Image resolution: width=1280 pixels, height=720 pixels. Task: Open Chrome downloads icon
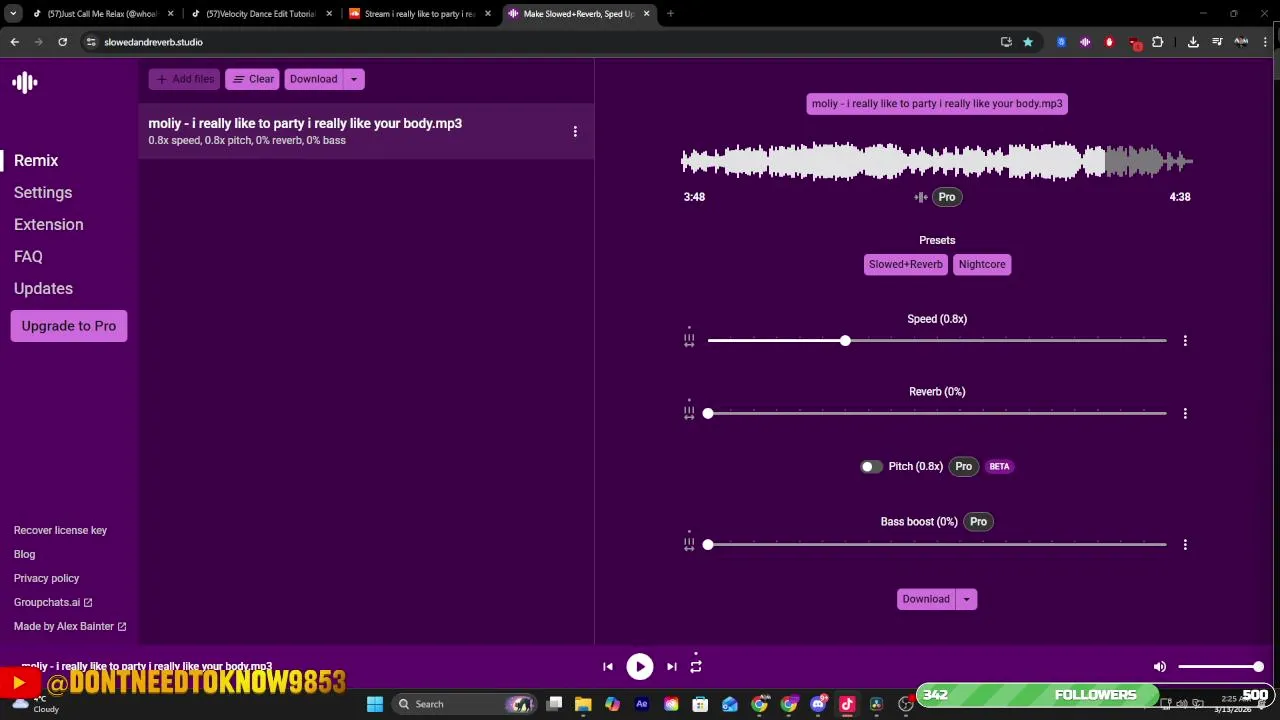[1193, 42]
